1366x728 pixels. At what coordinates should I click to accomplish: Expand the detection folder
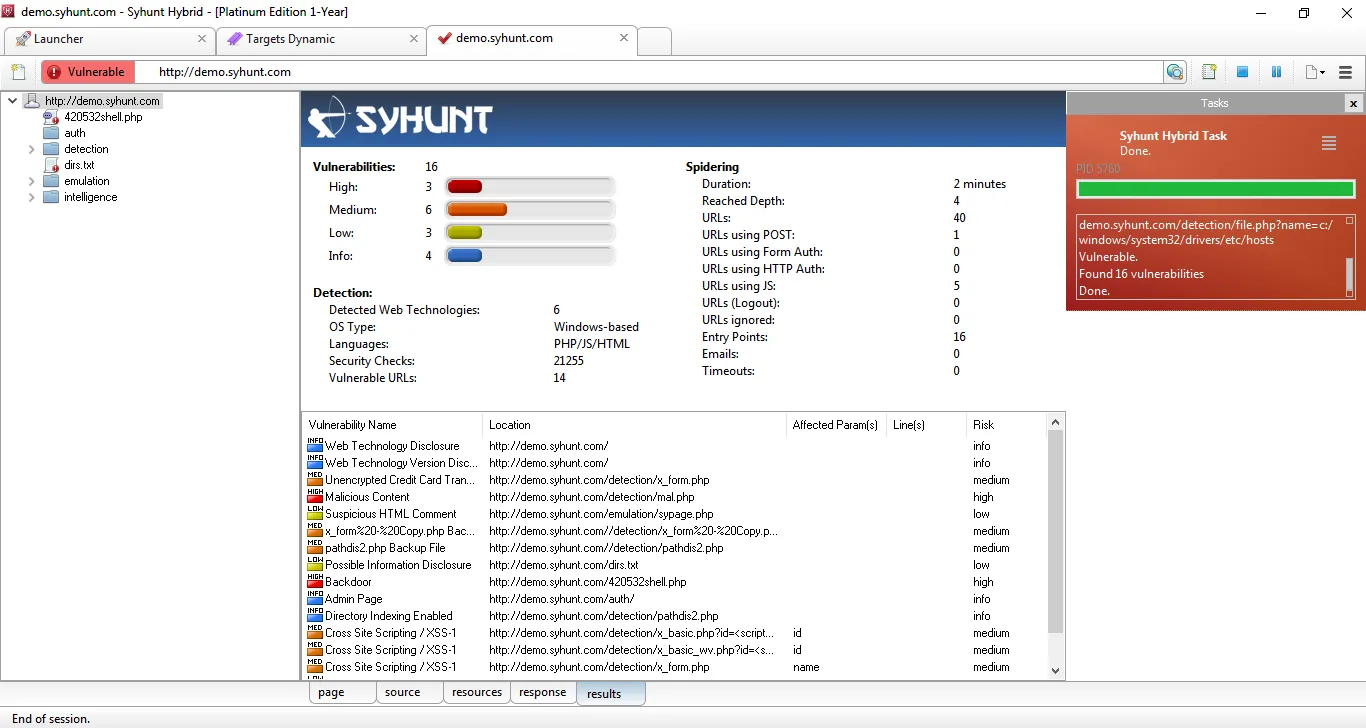[30, 148]
